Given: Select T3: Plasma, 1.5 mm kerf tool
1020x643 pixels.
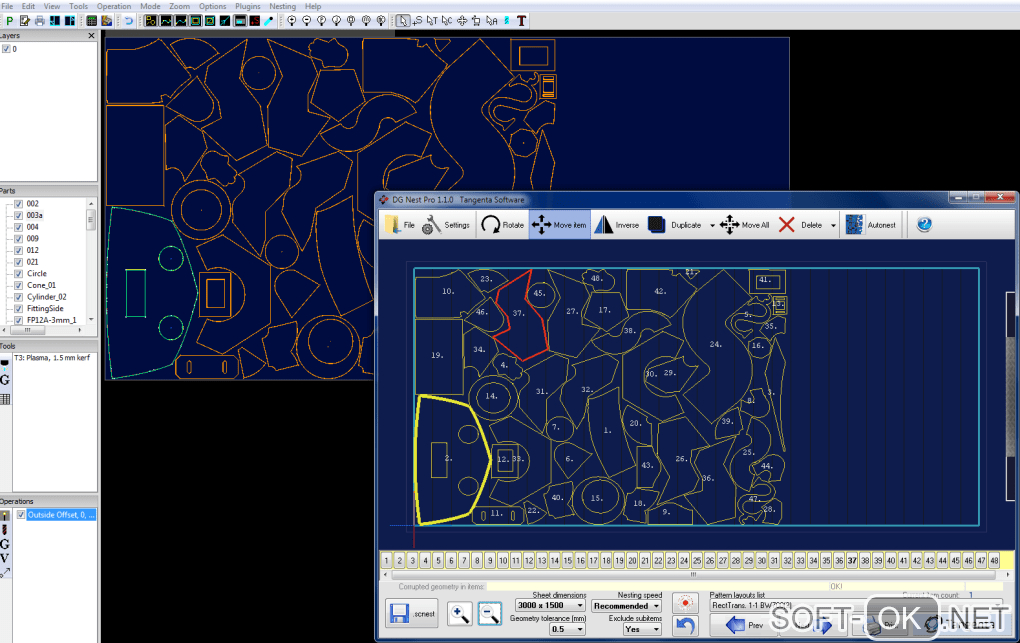Looking at the screenshot, I should click(x=52, y=358).
